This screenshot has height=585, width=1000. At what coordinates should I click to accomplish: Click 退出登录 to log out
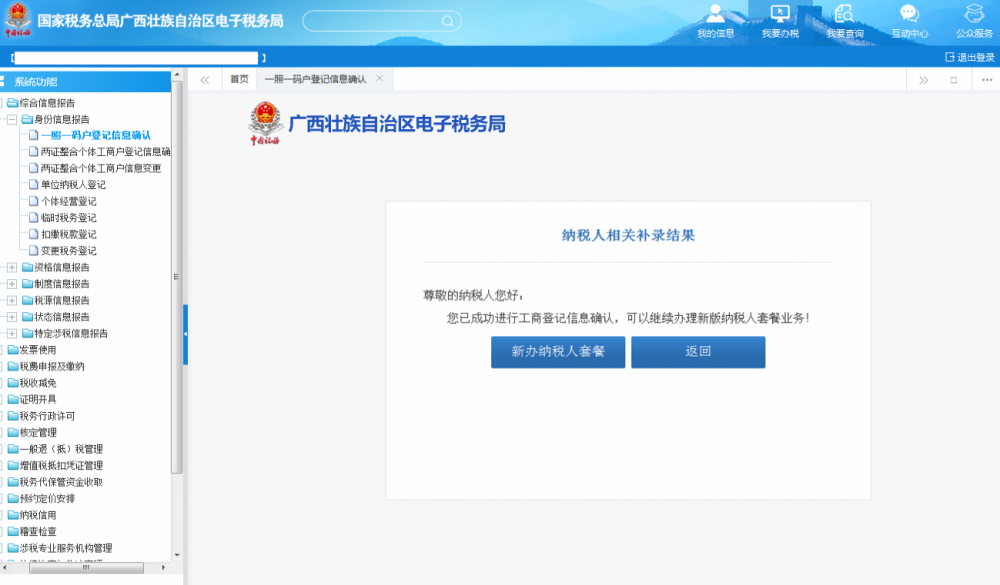coord(969,58)
